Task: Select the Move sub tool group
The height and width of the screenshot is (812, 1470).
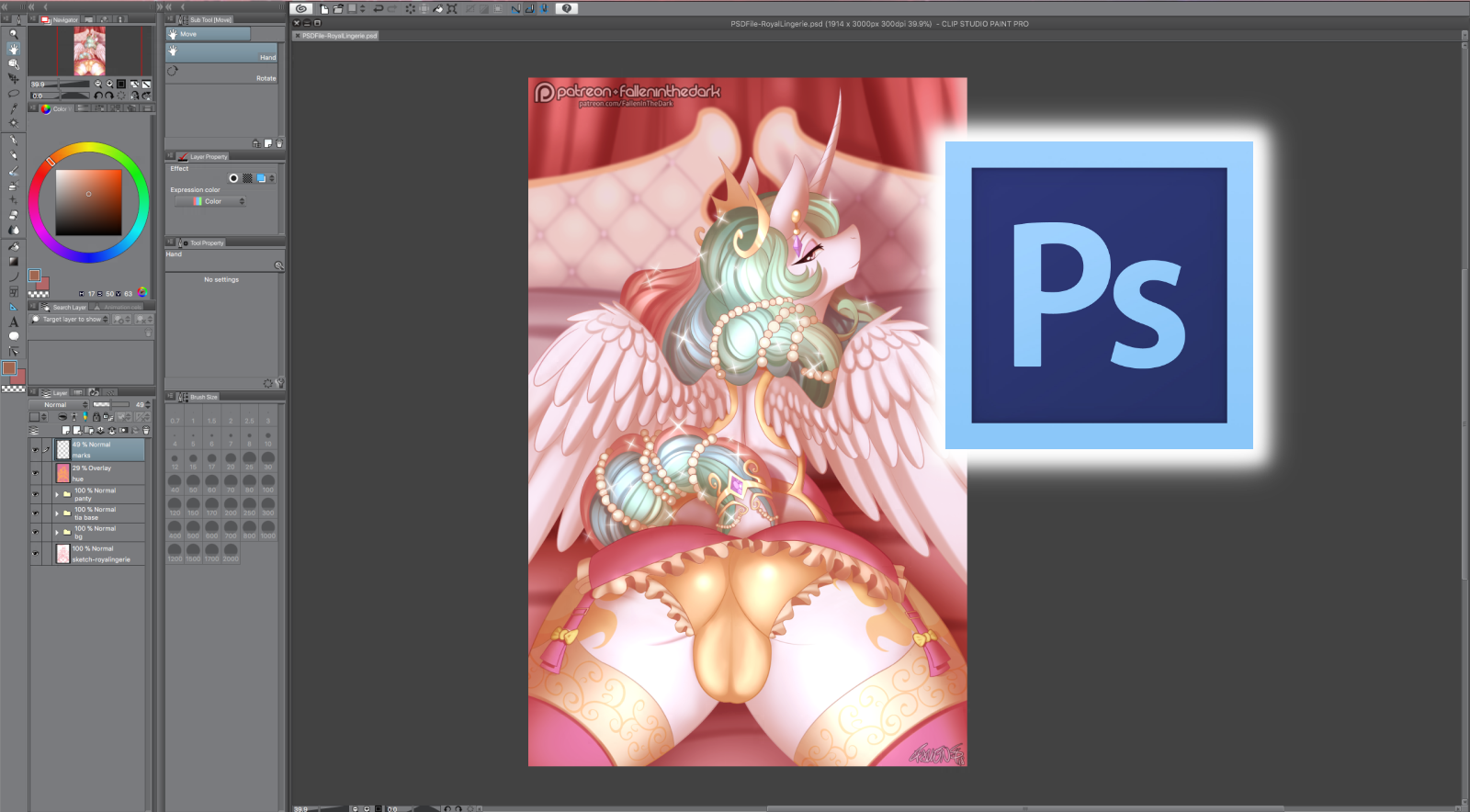Action: pos(208,34)
